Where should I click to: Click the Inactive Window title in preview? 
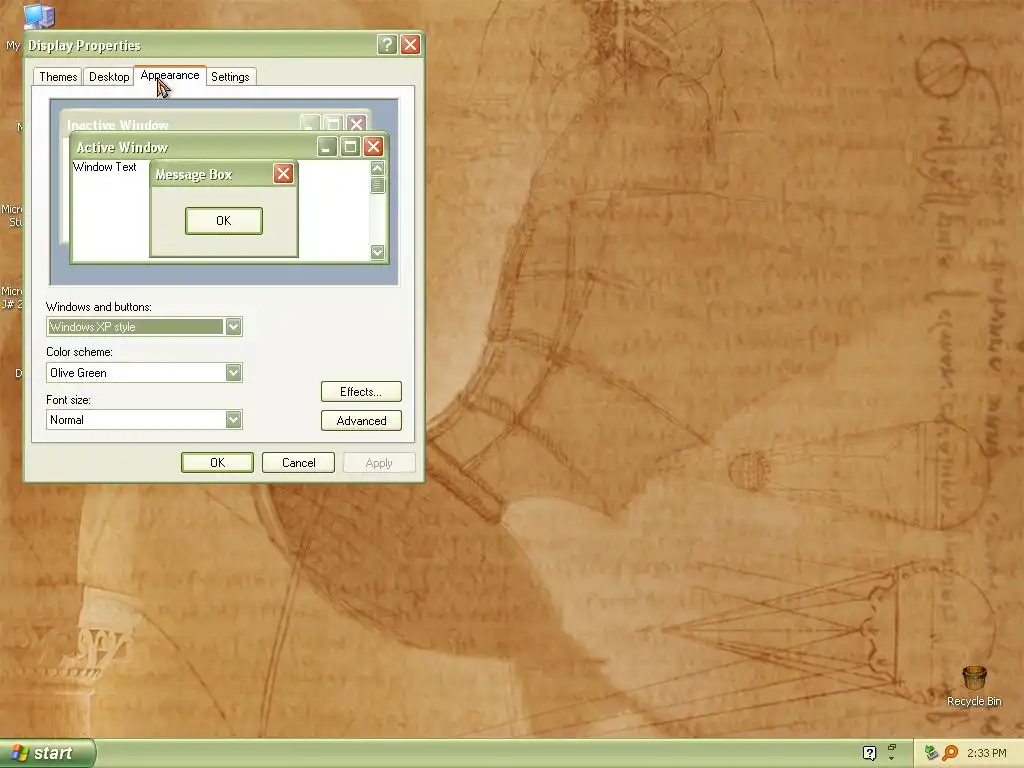click(x=118, y=125)
